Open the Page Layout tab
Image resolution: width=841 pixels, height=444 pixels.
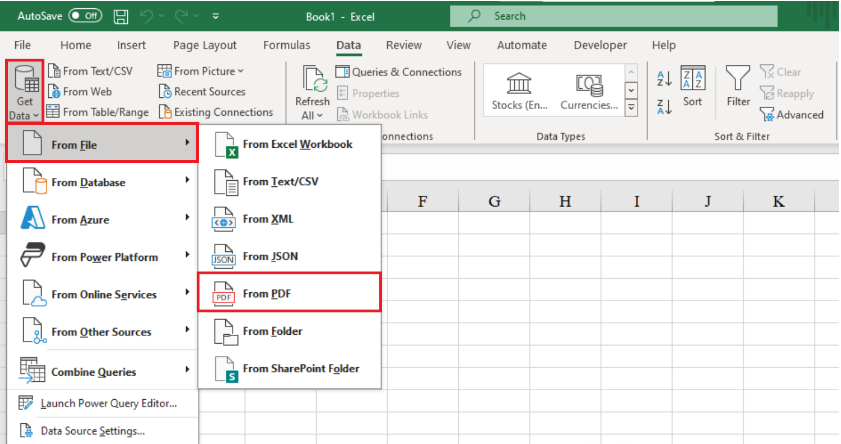click(205, 45)
